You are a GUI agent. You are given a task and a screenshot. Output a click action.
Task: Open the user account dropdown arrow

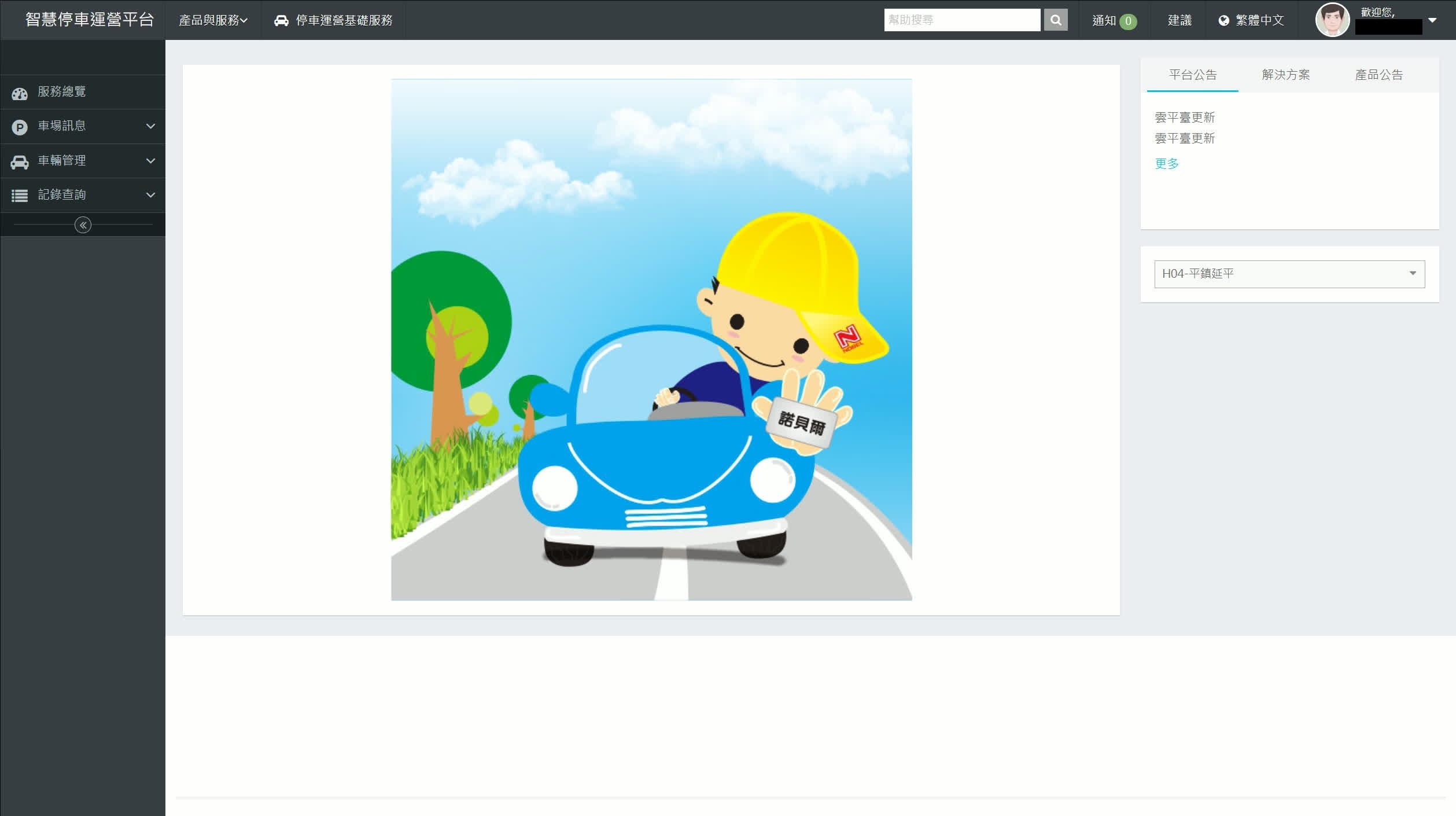tap(1432, 20)
